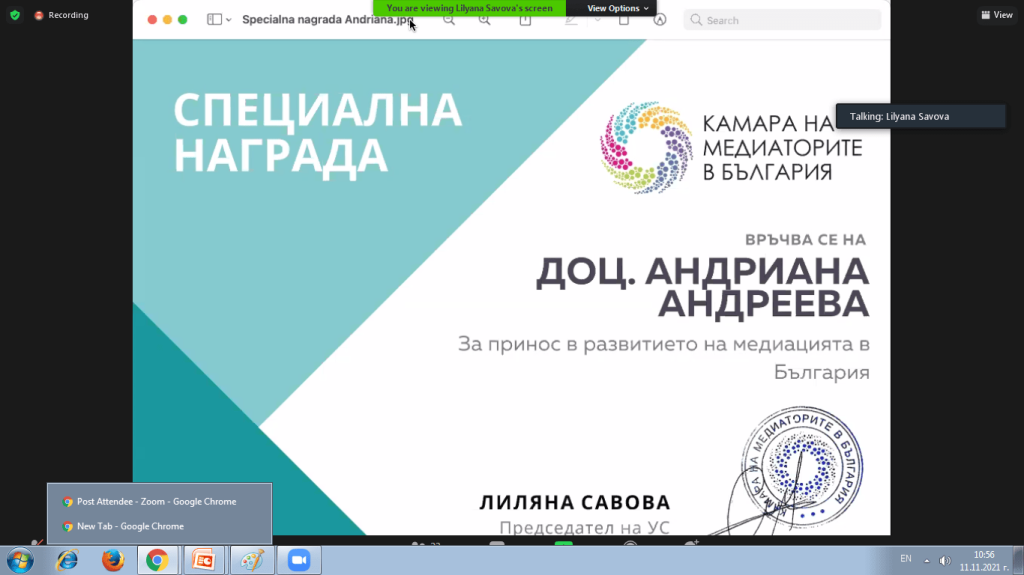Click the zoom-in magnifier in Preview toolbar

pos(485,20)
